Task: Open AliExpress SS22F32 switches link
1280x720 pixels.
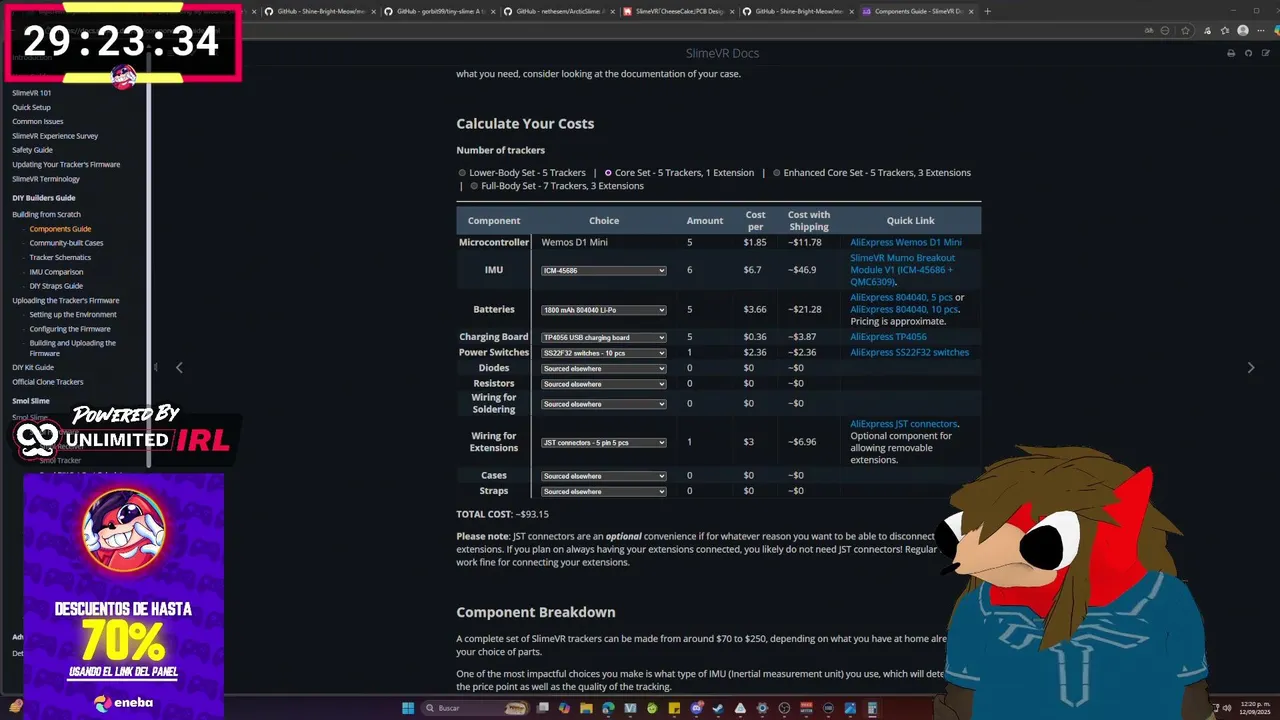Action: 909,352
